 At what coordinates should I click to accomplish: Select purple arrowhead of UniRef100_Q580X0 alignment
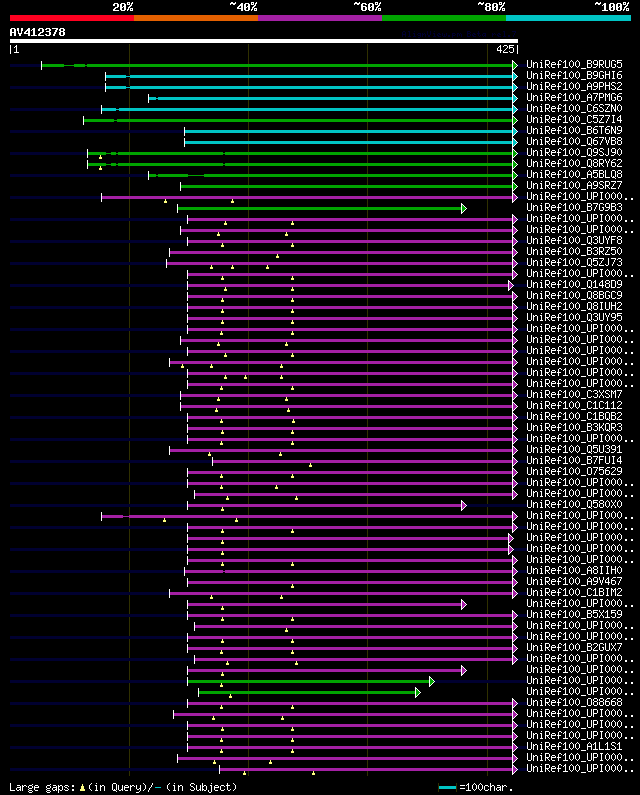[x=464, y=505]
